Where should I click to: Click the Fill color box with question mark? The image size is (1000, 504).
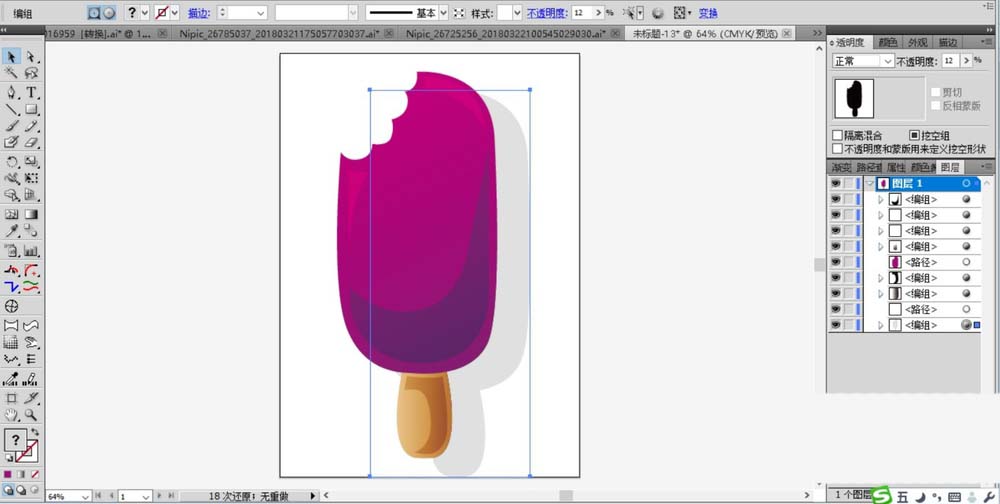[x=15, y=440]
